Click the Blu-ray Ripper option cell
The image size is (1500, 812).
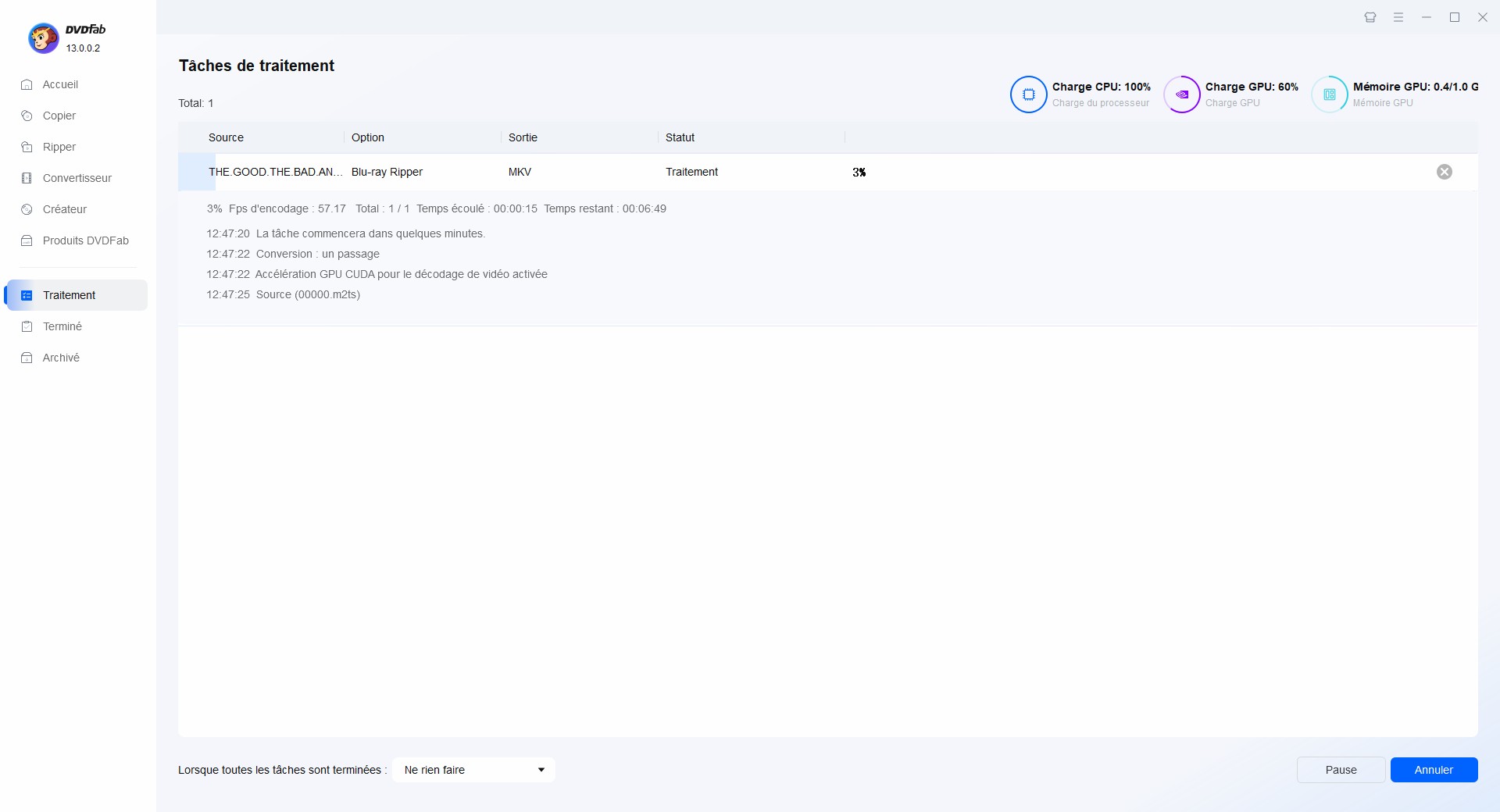387,172
